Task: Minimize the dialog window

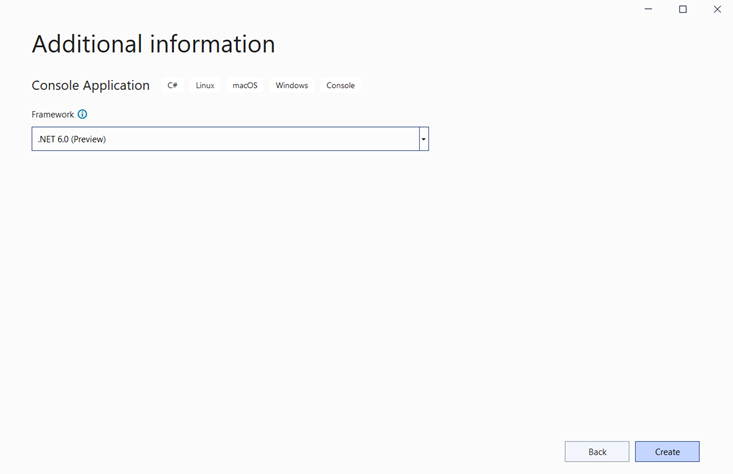Action: click(x=648, y=9)
